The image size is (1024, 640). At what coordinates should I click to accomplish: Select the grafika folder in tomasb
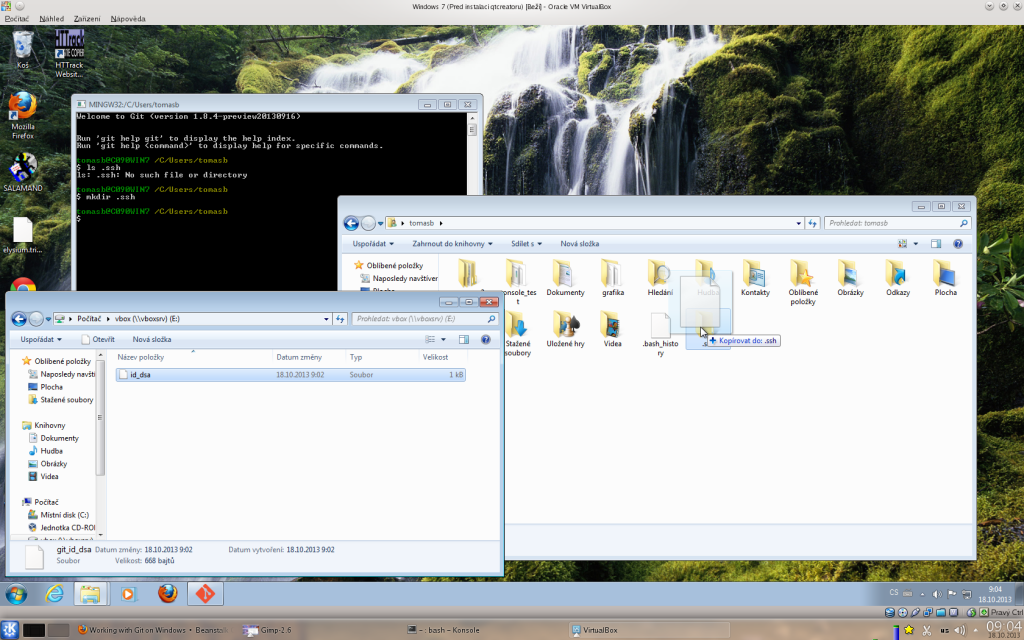click(x=613, y=278)
